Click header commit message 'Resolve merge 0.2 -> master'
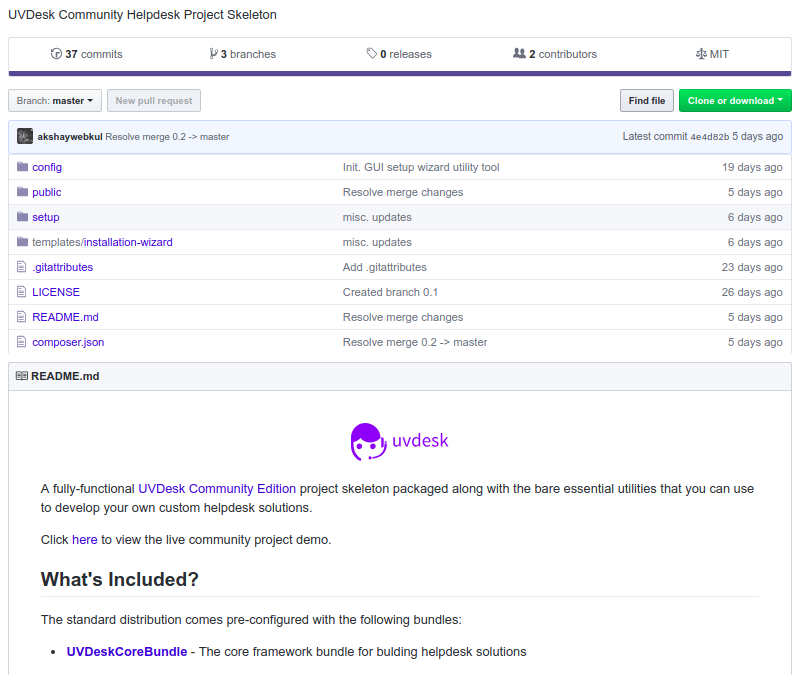 tap(167, 137)
